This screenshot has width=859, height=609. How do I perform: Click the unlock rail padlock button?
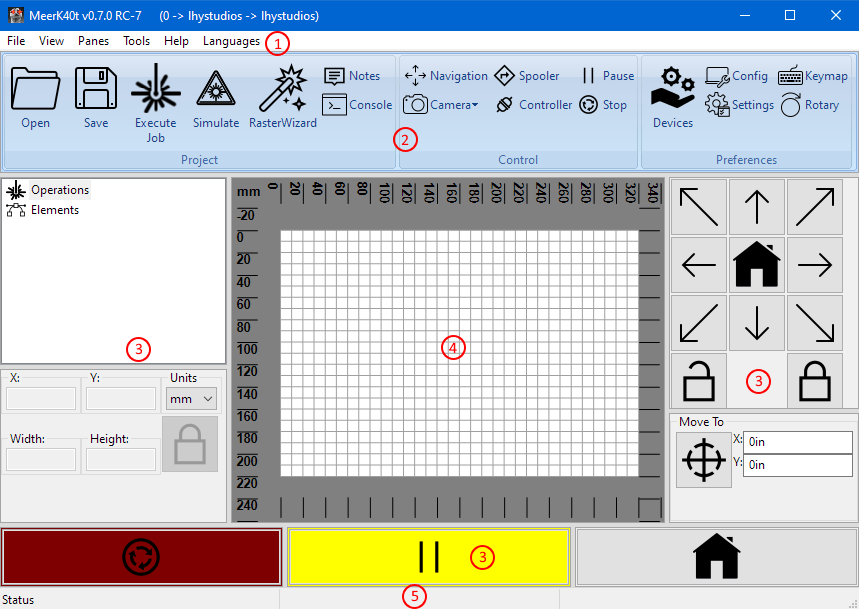point(698,380)
